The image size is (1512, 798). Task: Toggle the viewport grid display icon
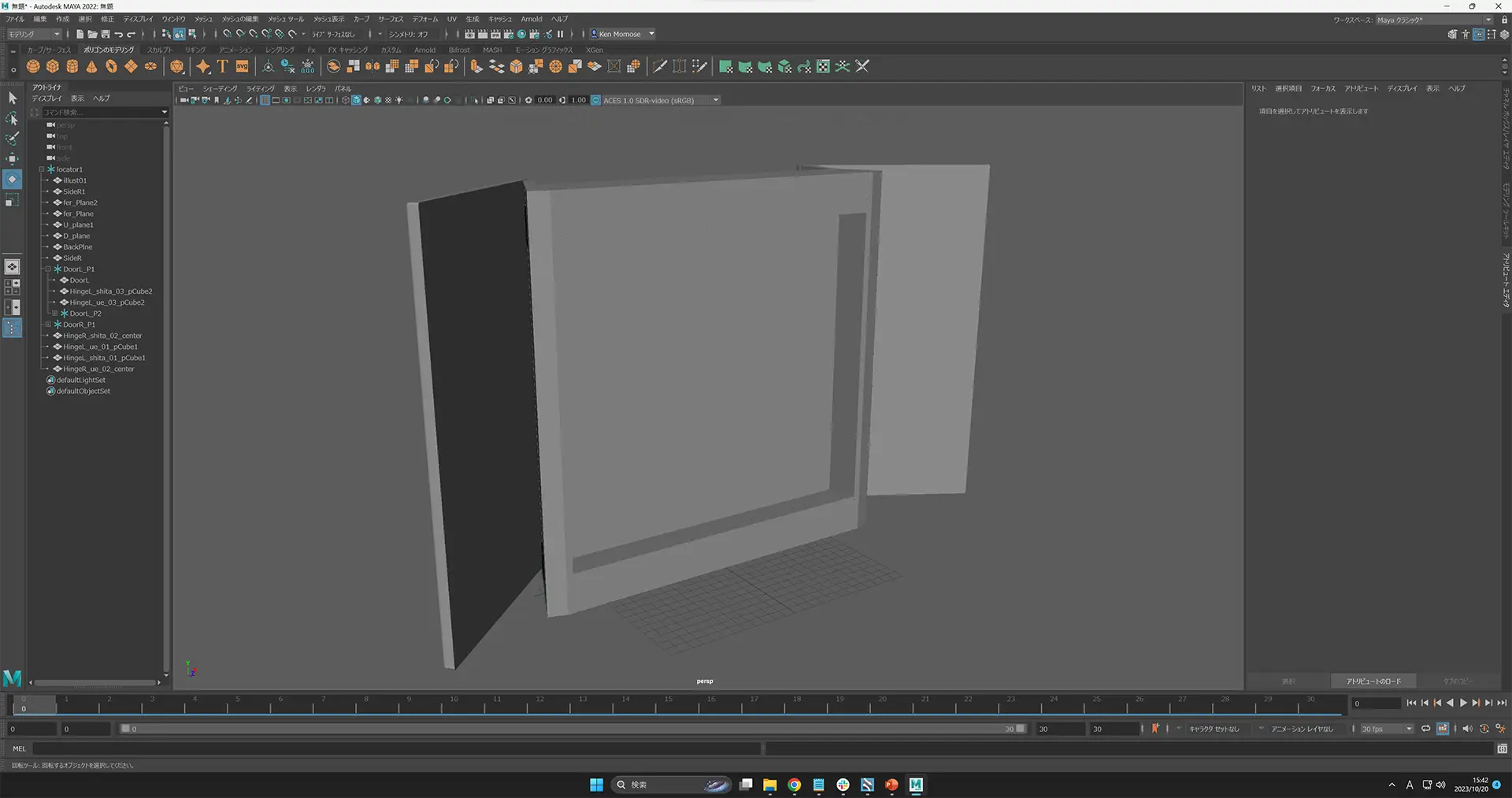point(265,100)
